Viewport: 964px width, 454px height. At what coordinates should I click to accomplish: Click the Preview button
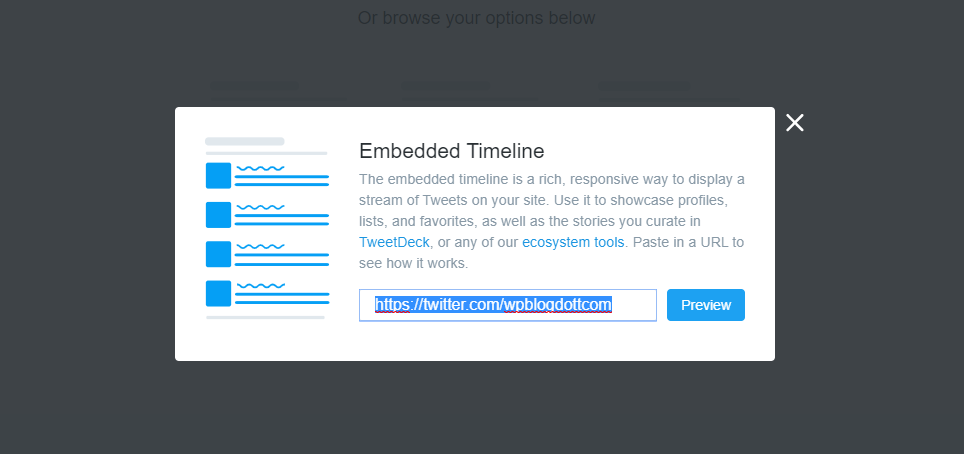(x=706, y=305)
